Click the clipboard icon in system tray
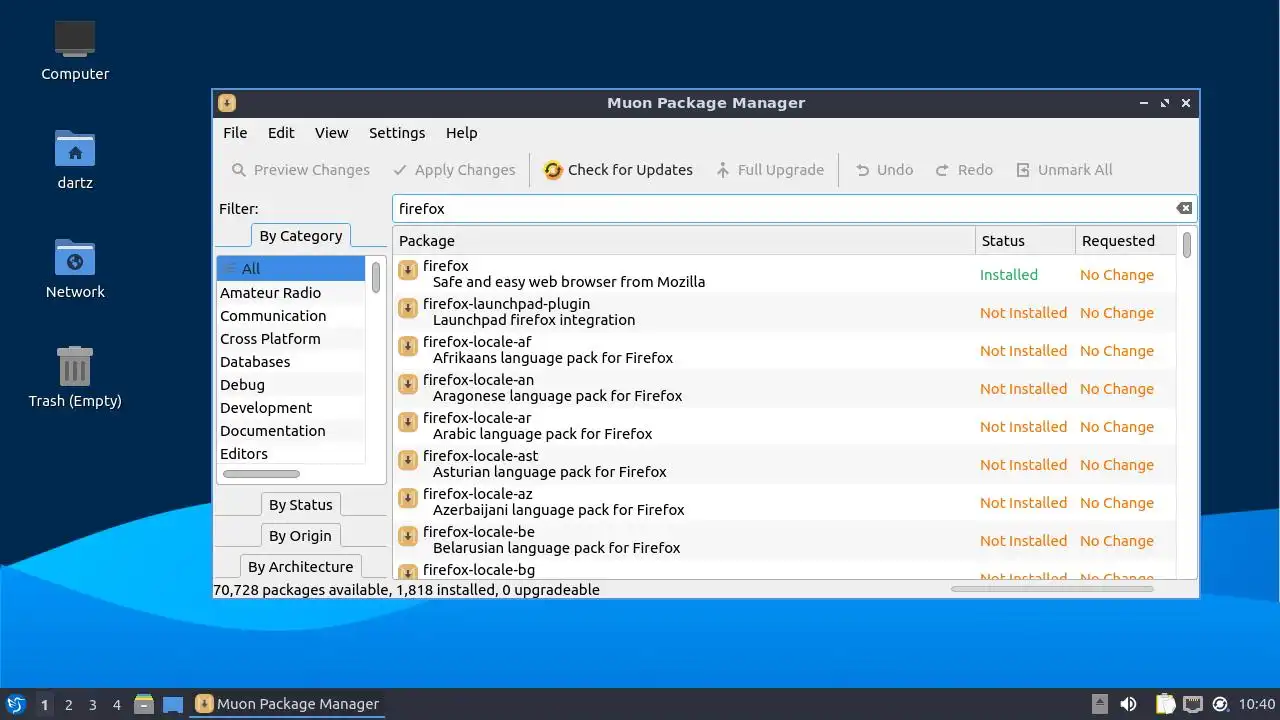The image size is (1280, 720). click(x=1165, y=704)
